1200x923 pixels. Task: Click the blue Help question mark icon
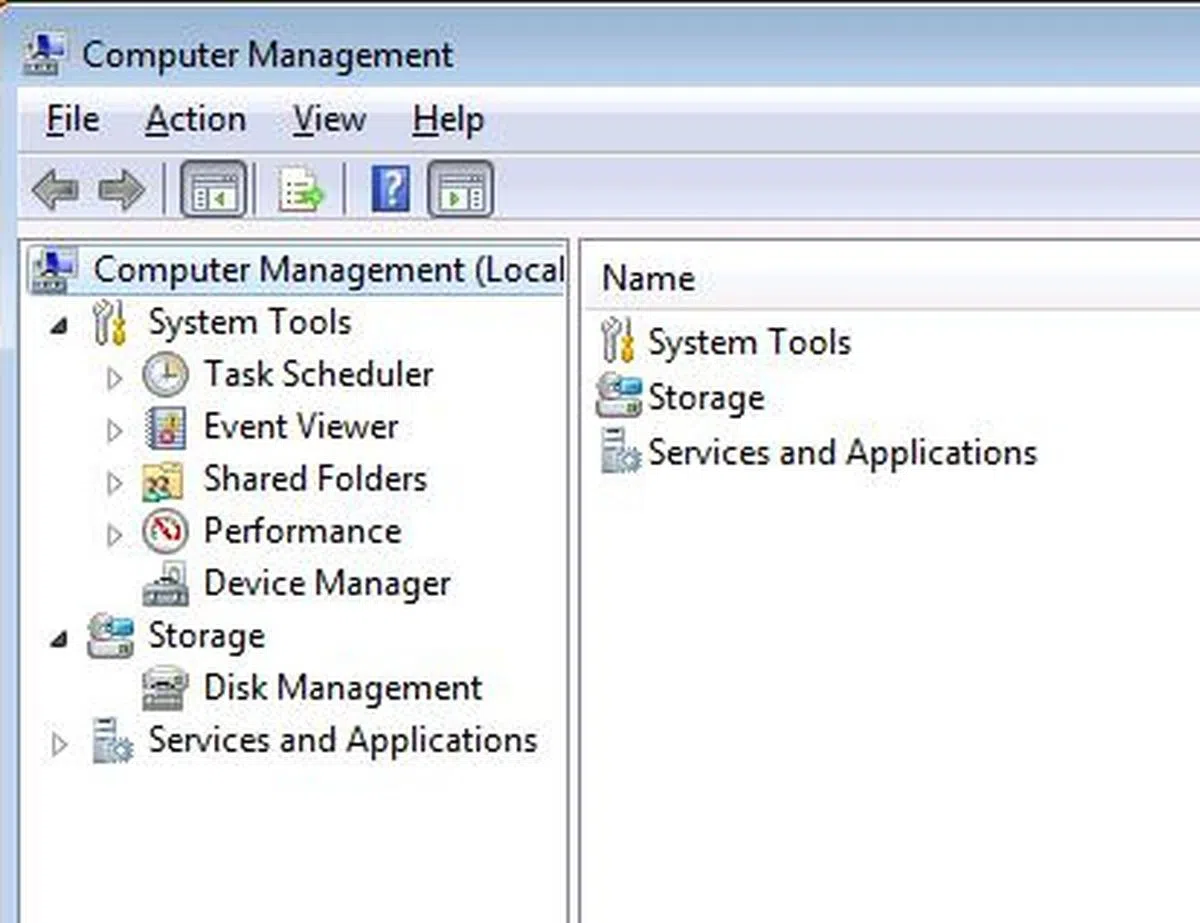[390, 189]
